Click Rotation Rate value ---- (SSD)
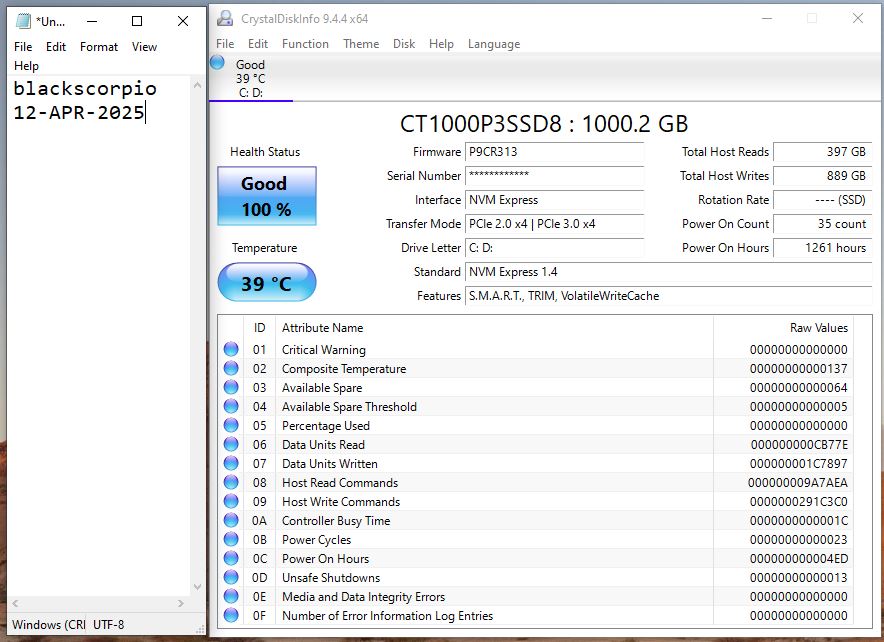This screenshot has width=884, height=642. pos(823,200)
